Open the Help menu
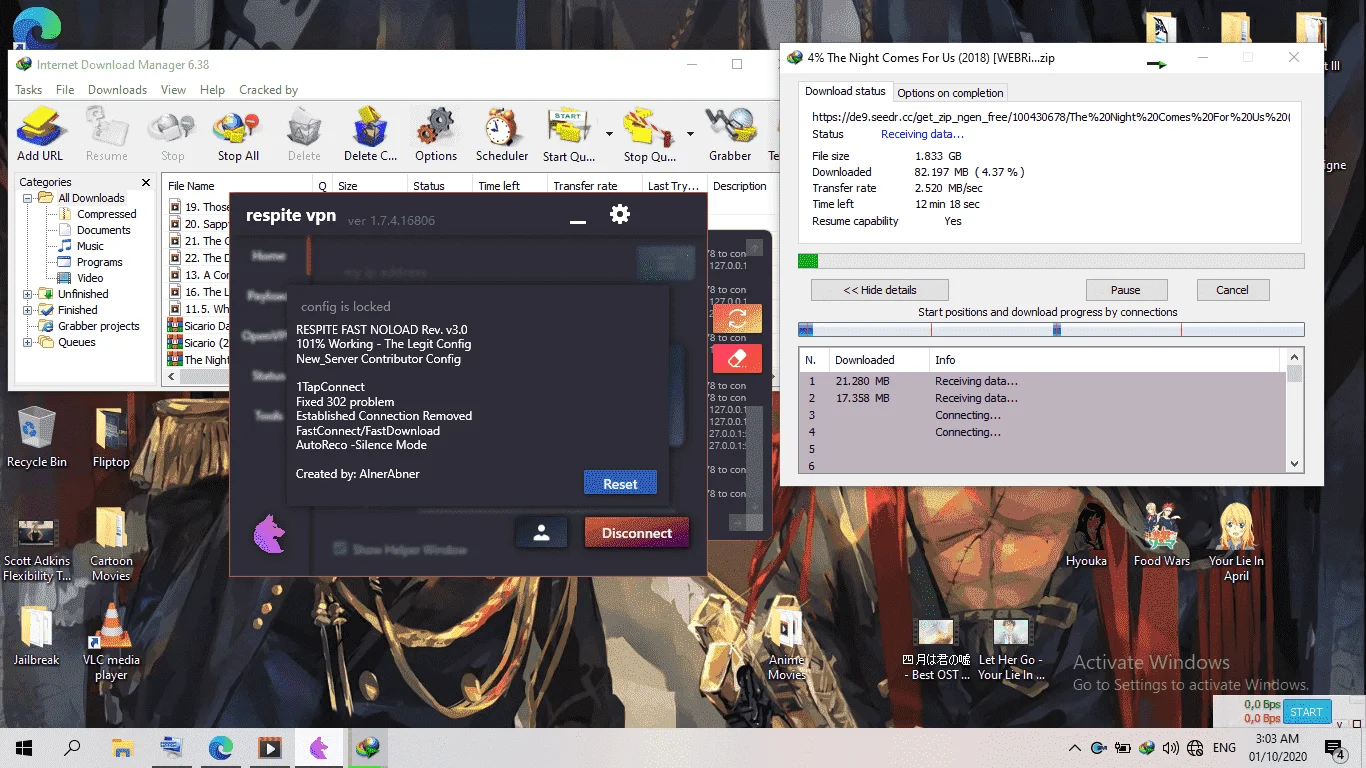Viewport: 1366px width, 768px height. point(212,90)
